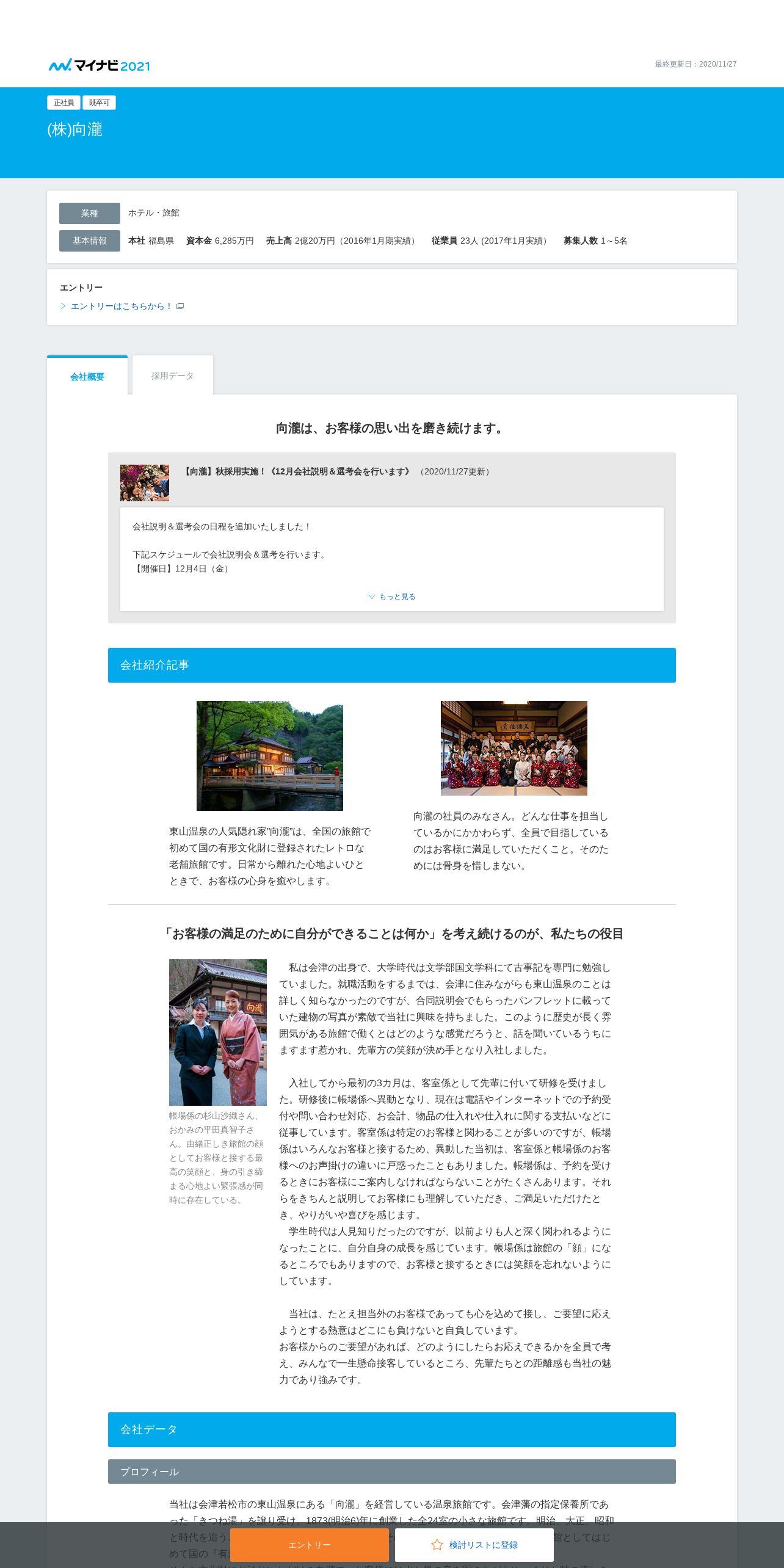Click the chevron arrow before エントリーはこちらから
The width and height of the screenshot is (784, 1568).
point(63,306)
